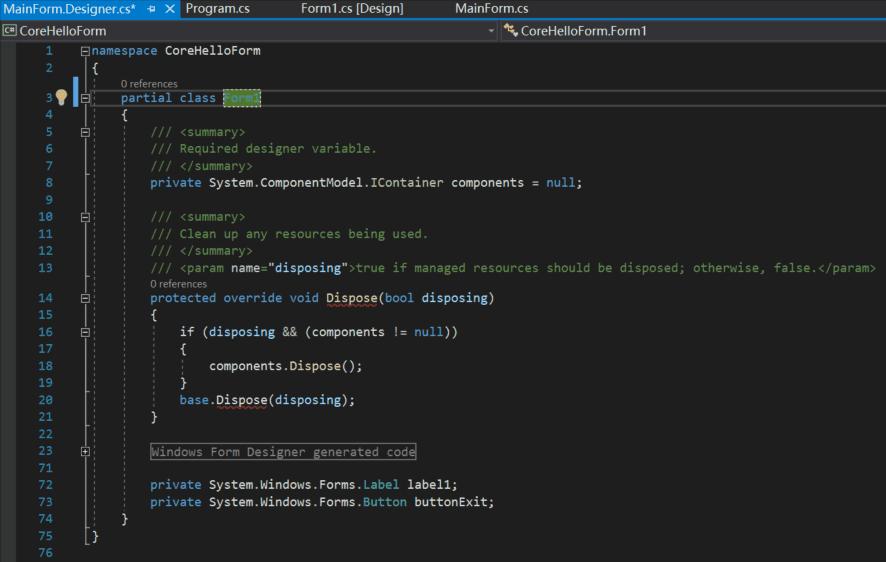Collapse the first summary comment at line 5

point(85,132)
